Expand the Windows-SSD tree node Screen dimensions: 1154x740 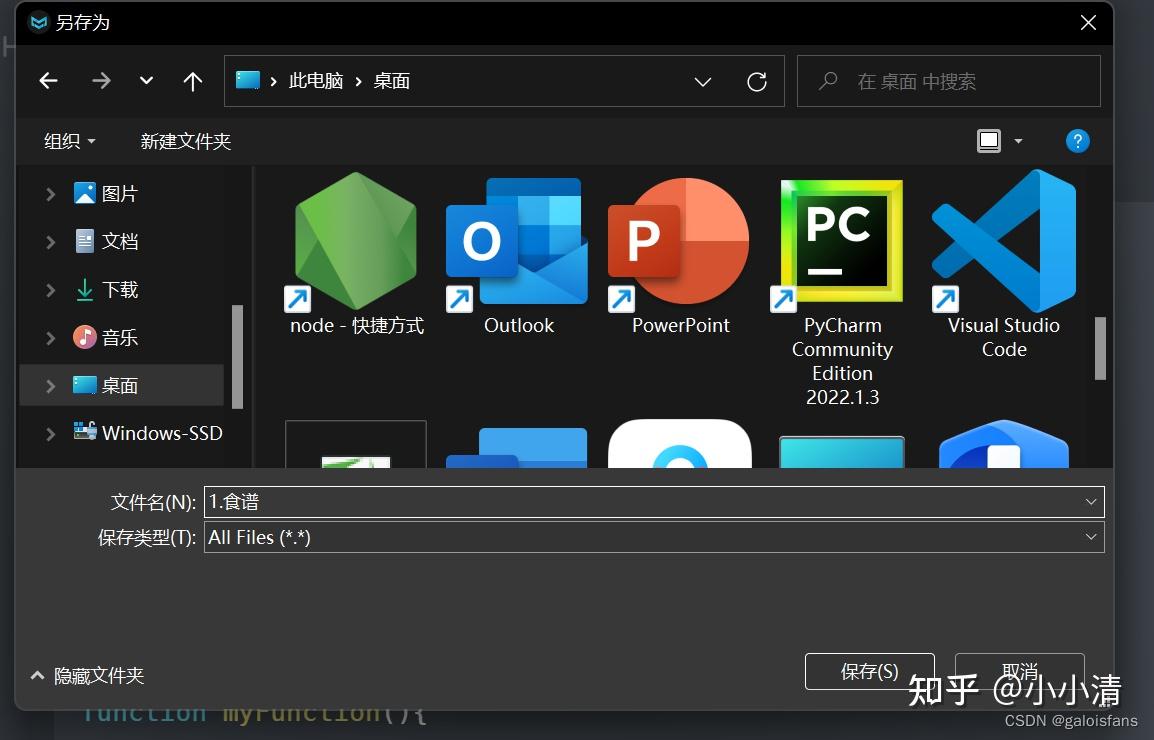(x=50, y=434)
